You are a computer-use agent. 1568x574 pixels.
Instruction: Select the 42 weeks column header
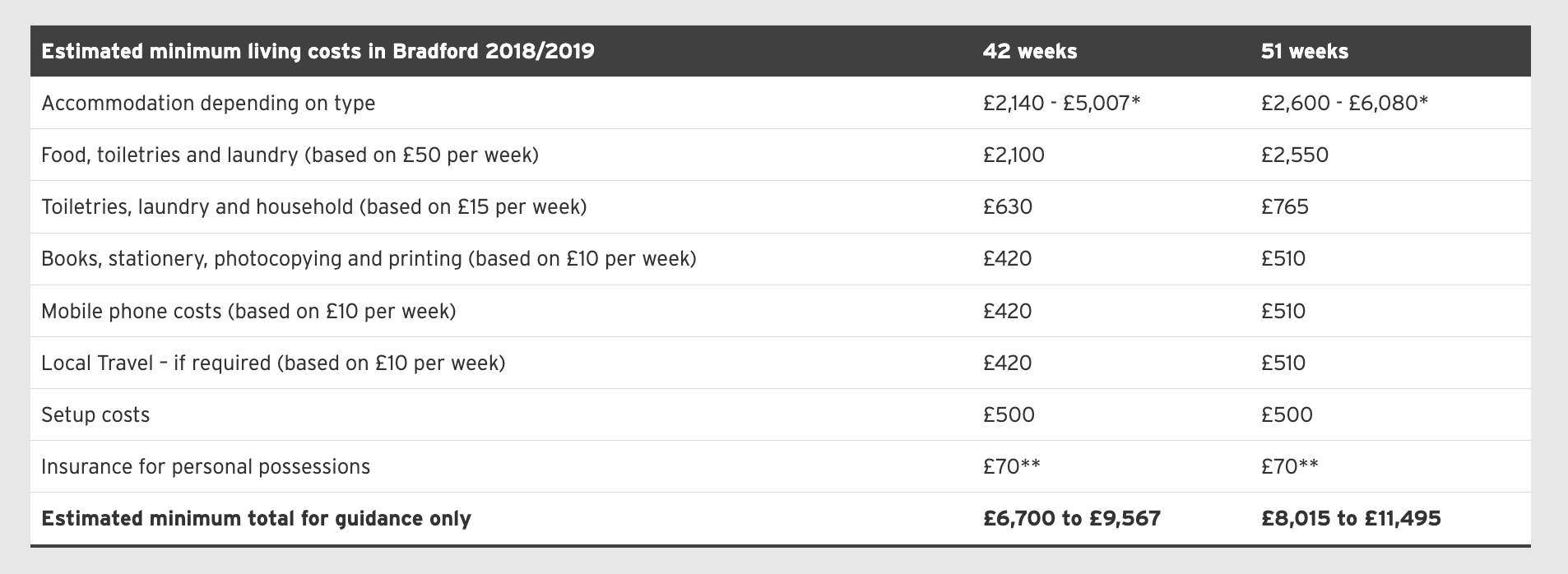(x=1030, y=52)
